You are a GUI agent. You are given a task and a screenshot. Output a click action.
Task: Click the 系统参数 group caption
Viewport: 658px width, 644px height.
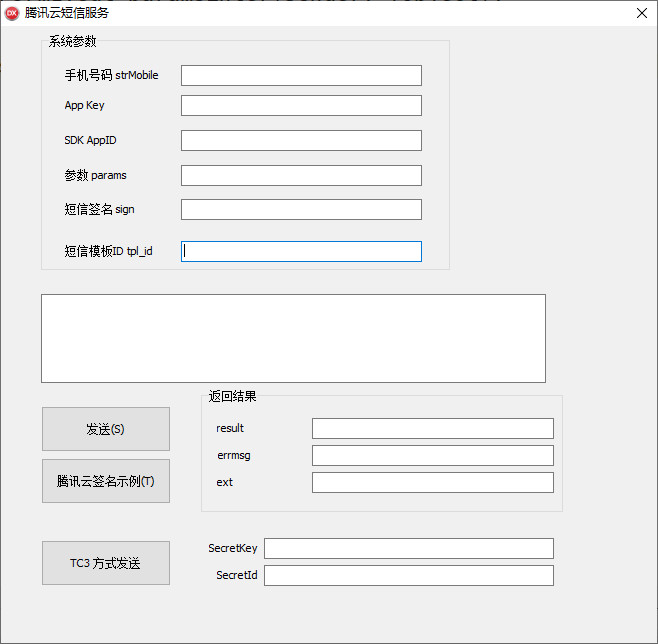(73, 41)
